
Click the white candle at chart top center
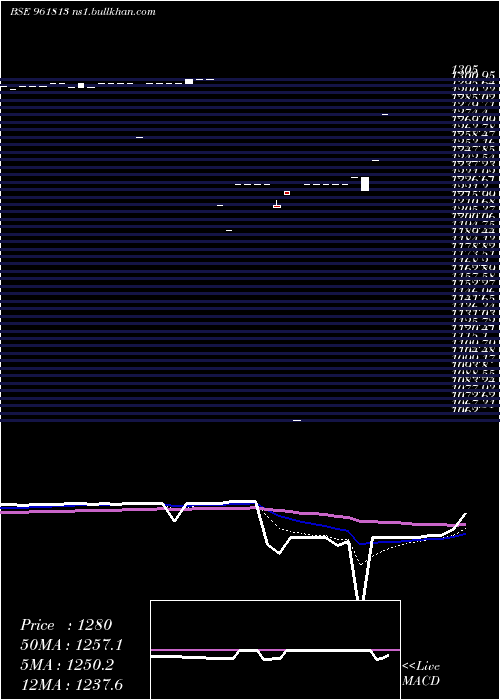tap(189, 81)
